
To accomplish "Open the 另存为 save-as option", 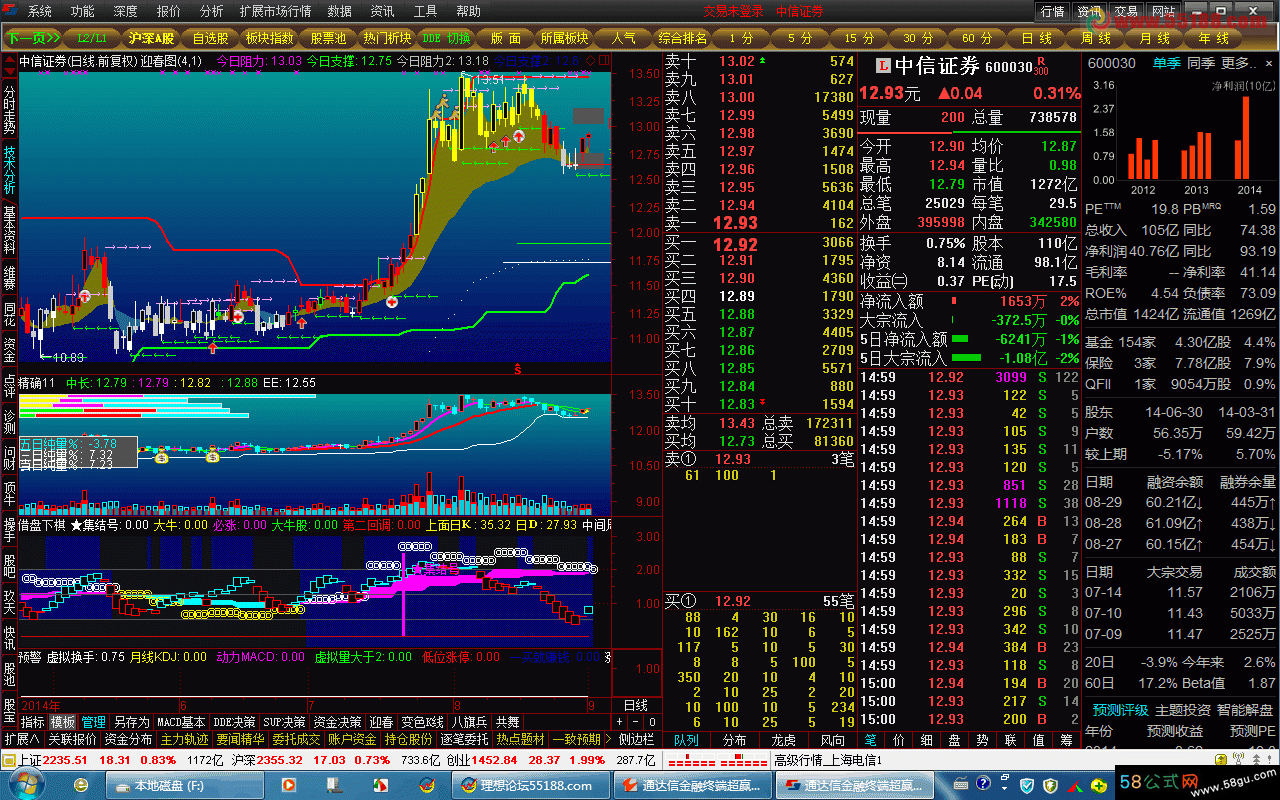I will point(131,722).
